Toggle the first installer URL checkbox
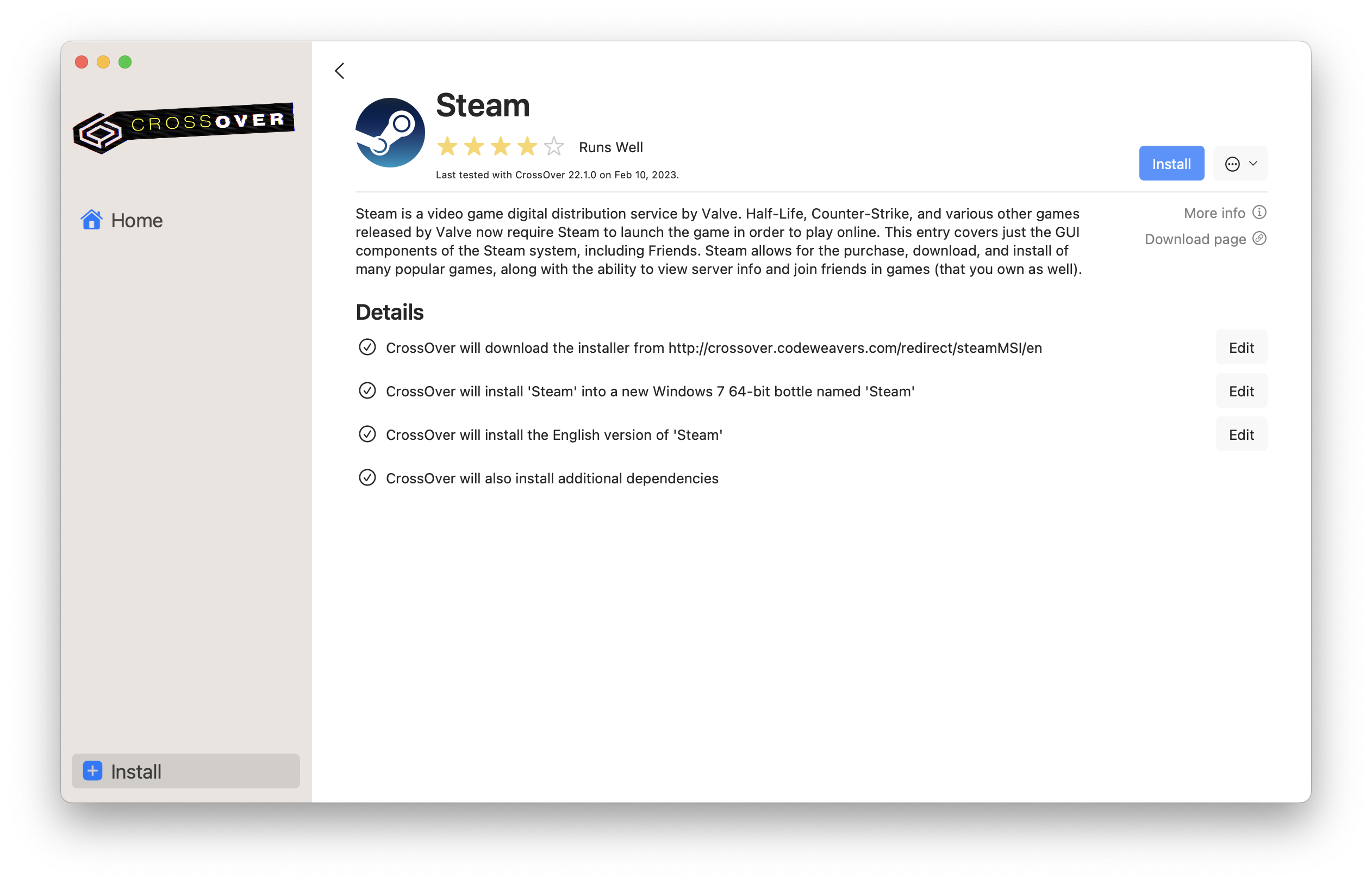This screenshot has width=1372, height=883. point(366,348)
